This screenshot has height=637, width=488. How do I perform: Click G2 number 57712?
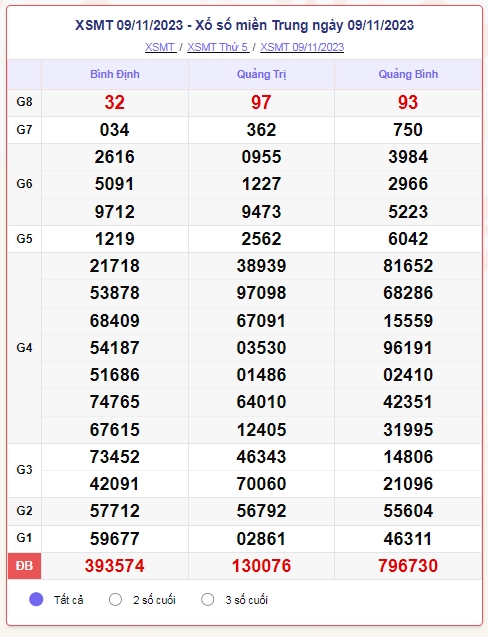(x=115, y=511)
